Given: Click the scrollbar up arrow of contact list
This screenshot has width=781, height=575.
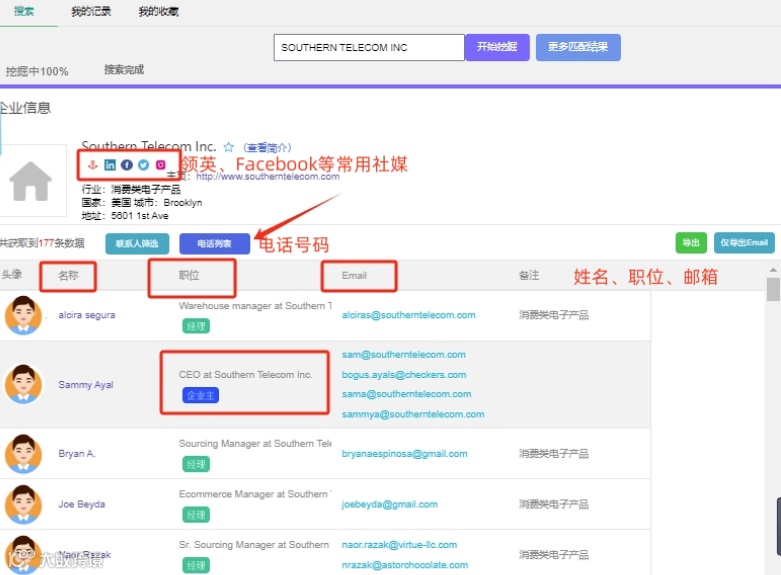Looking at the screenshot, I should click(773, 270).
